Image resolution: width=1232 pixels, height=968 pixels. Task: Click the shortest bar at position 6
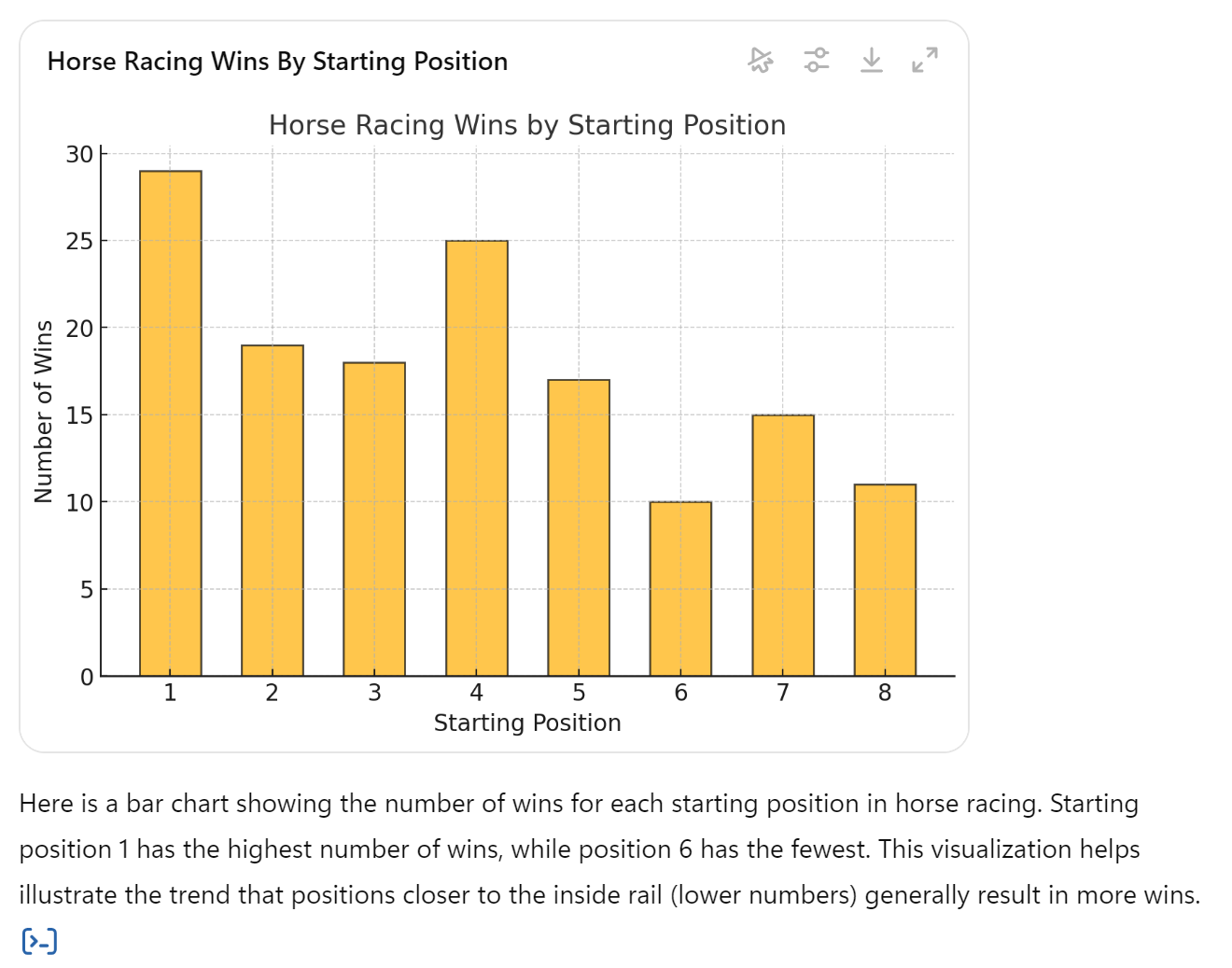click(680, 588)
